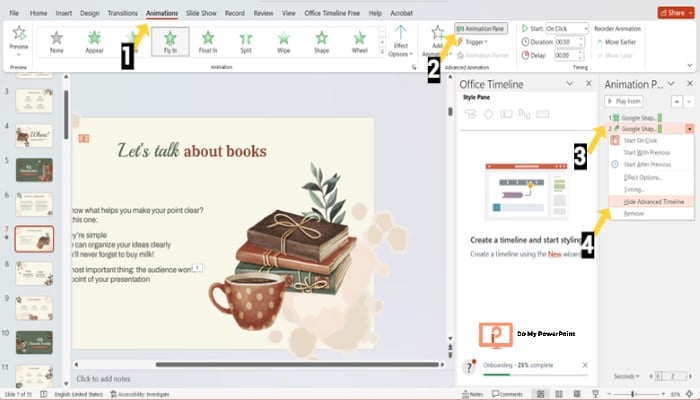Switch to Slide Sorter view icon

coord(558,394)
